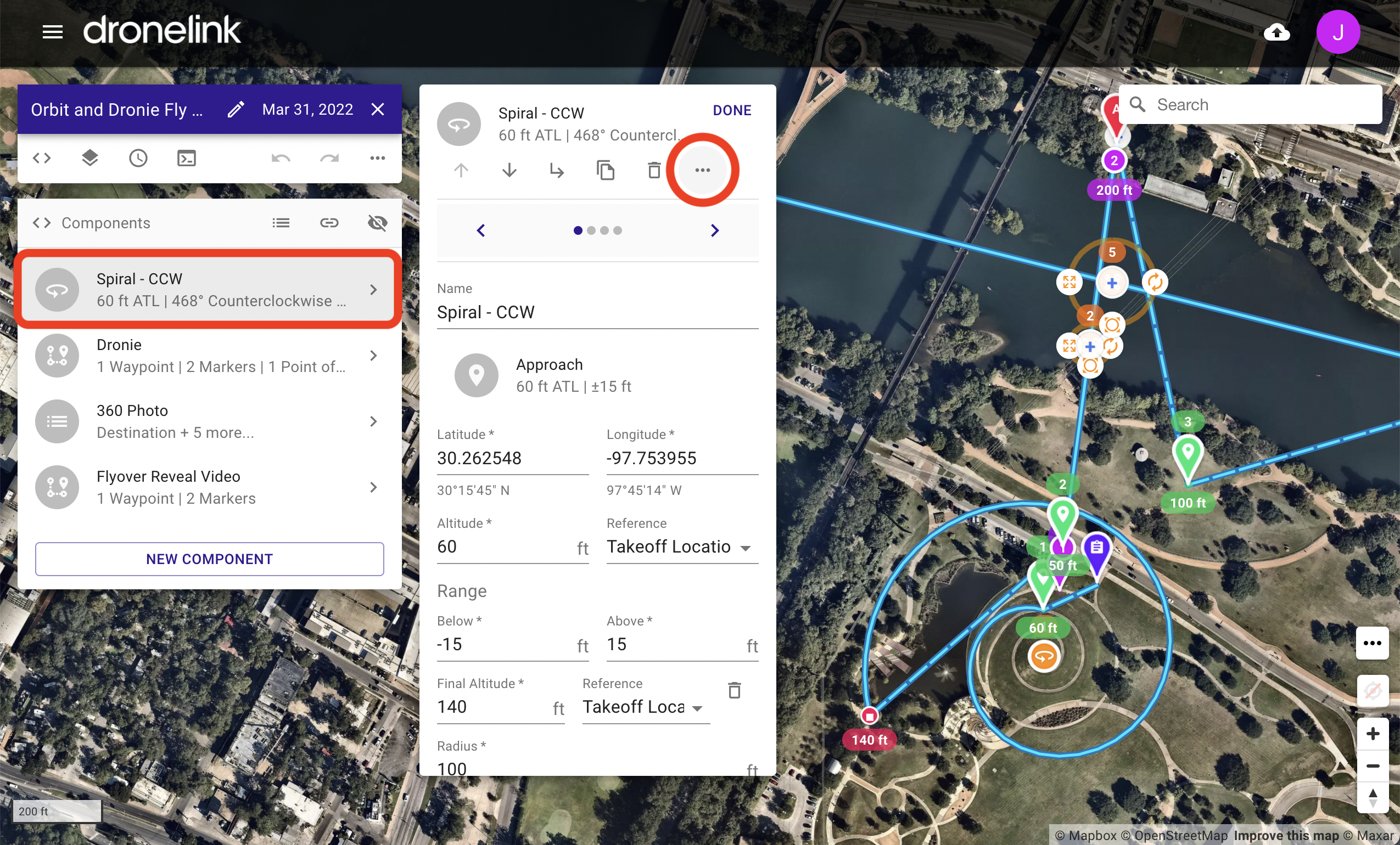Click the Latitude field 30.262548
Screen dimensions: 1400x845
click(x=512, y=458)
